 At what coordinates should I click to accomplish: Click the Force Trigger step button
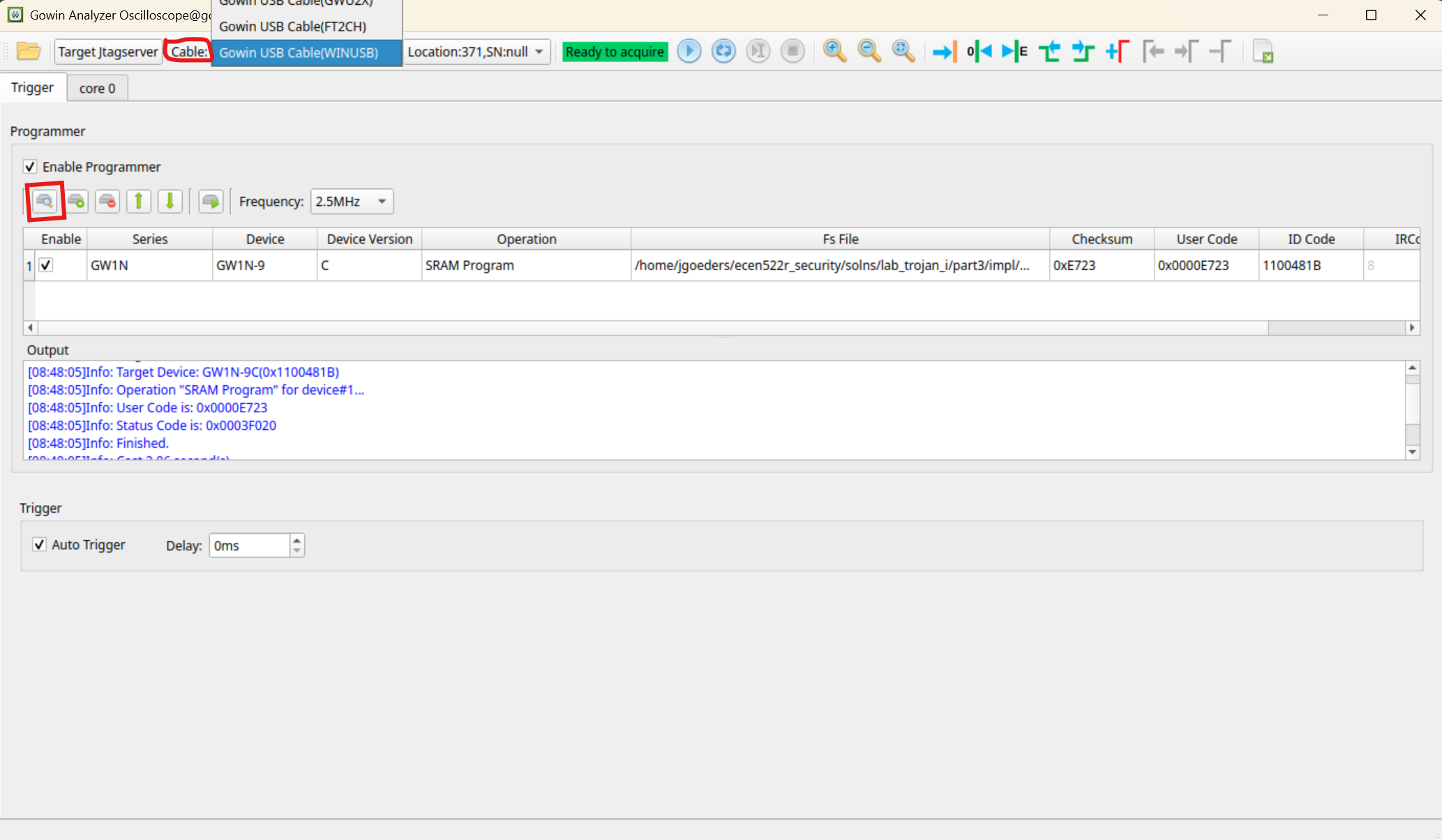[758, 51]
